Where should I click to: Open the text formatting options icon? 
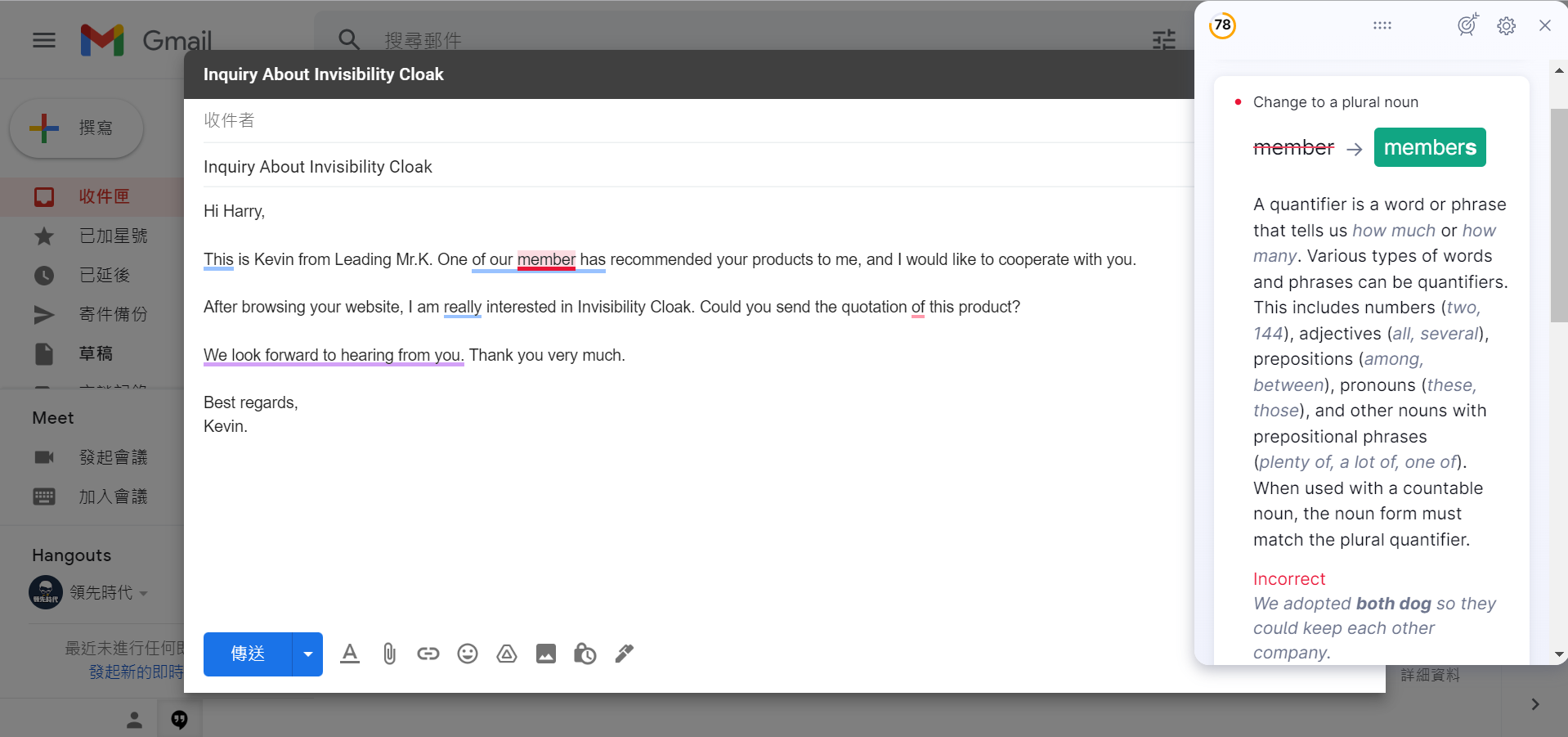pos(350,654)
